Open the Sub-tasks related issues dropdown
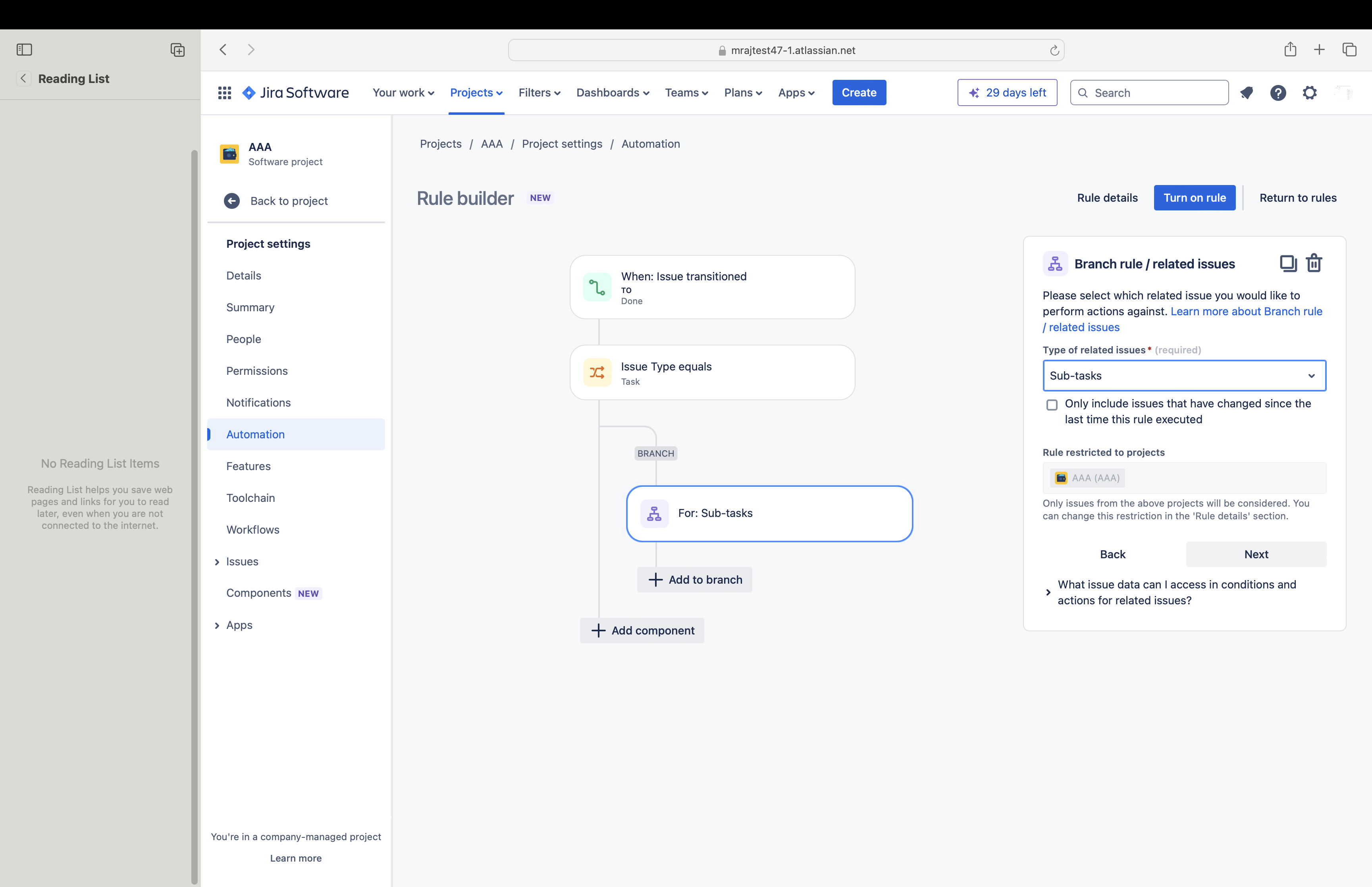Screen dimensions: 1372x887 point(1183,376)
